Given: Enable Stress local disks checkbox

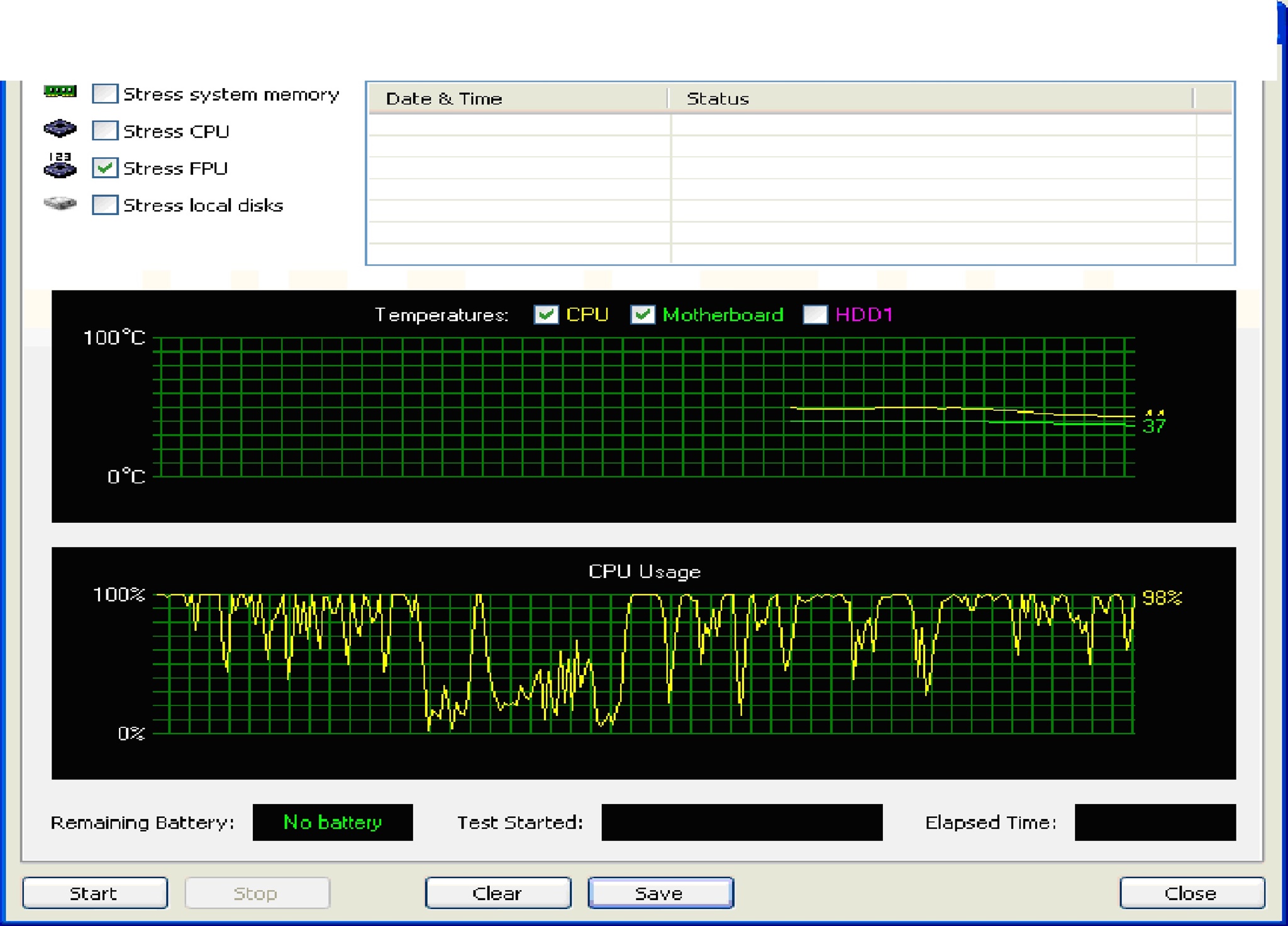Looking at the screenshot, I should (x=105, y=205).
